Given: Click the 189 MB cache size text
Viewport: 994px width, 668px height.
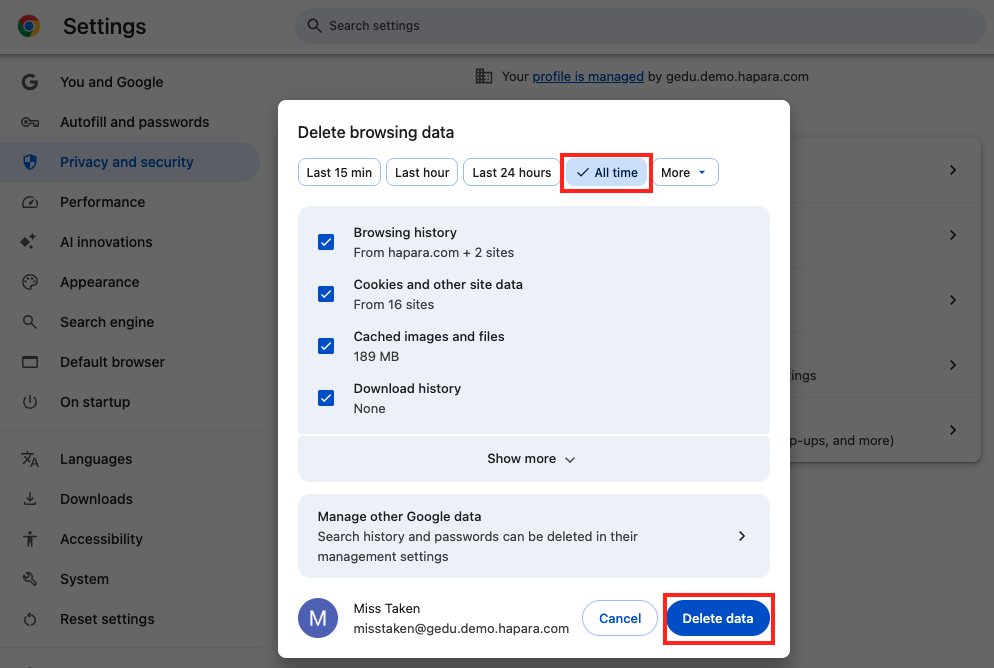Looking at the screenshot, I should pos(376,356).
